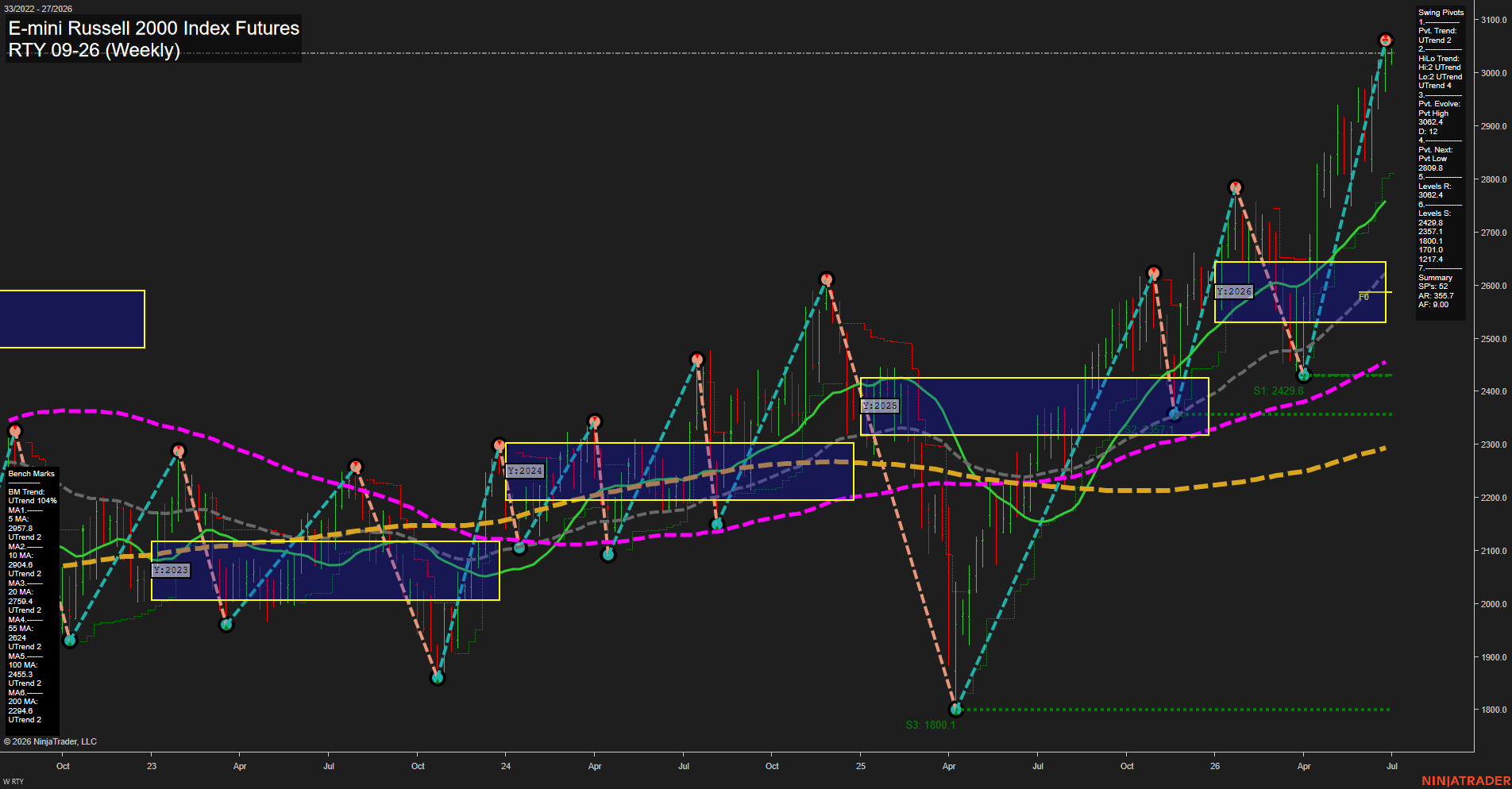Select the Y:2025 yearly range label
Viewport: 1512px width, 789px height.
880,406
